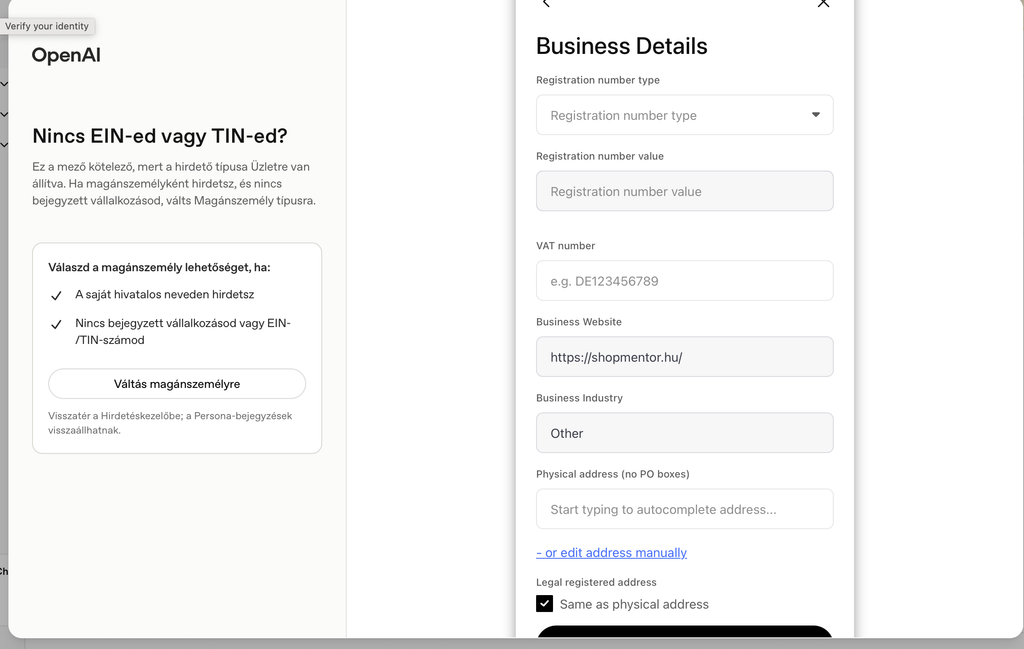Click the Physical address autocomplete field

(x=684, y=509)
